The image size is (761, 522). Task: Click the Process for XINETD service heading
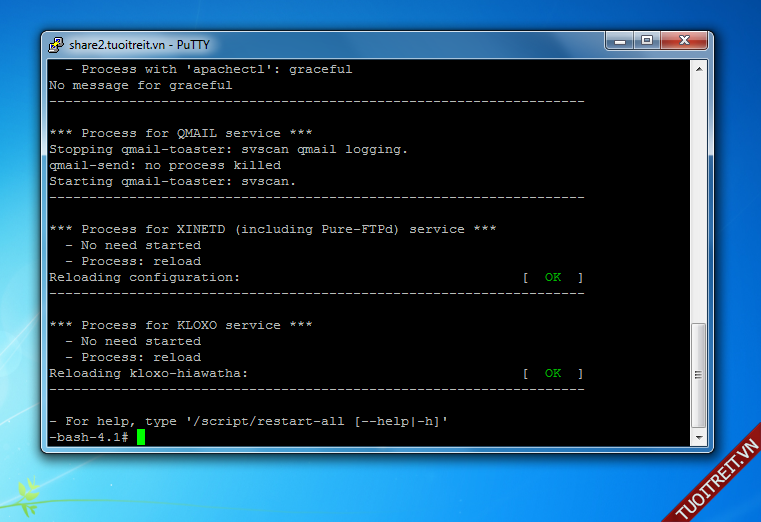[x=272, y=229]
